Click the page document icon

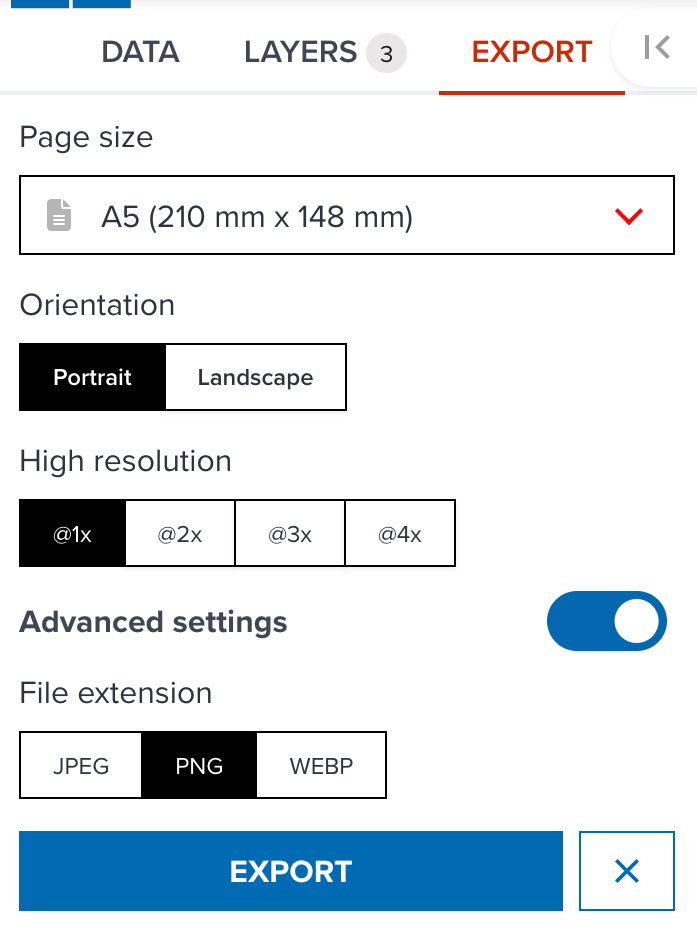[60, 215]
